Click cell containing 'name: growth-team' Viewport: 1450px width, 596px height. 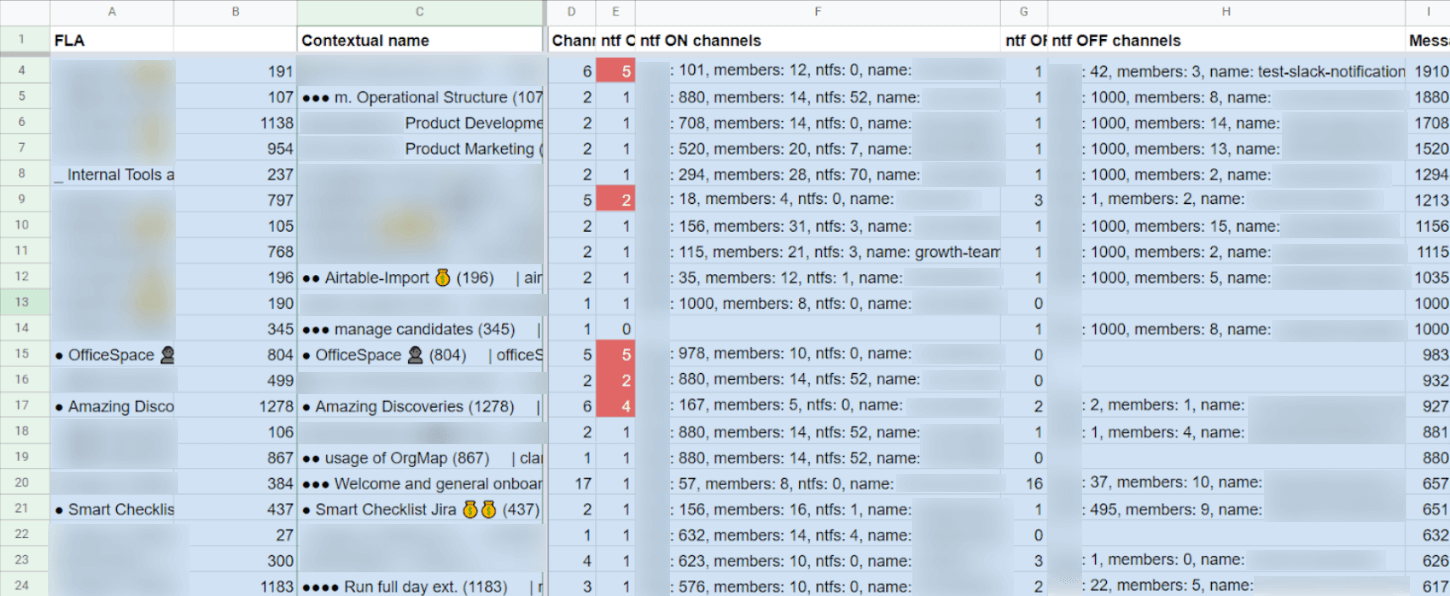(x=818, y=252)
